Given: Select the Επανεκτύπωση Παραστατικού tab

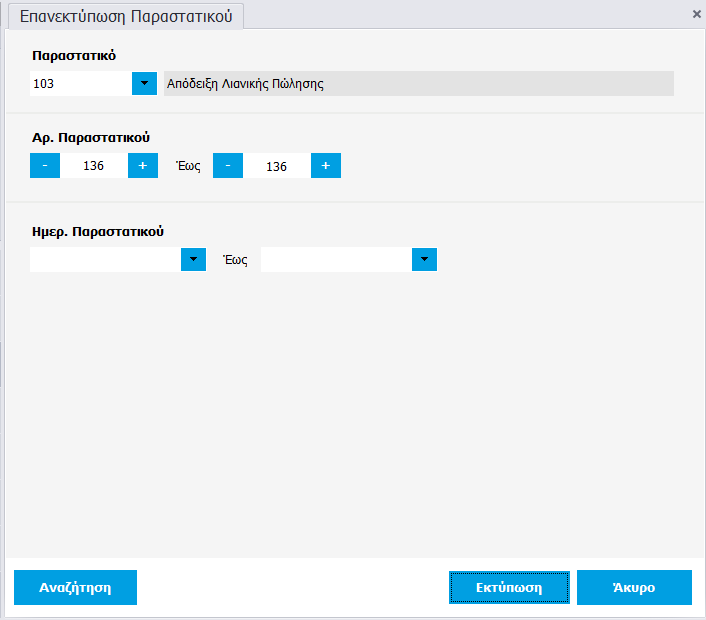Looking at the screenshot, I should [126, 16].
